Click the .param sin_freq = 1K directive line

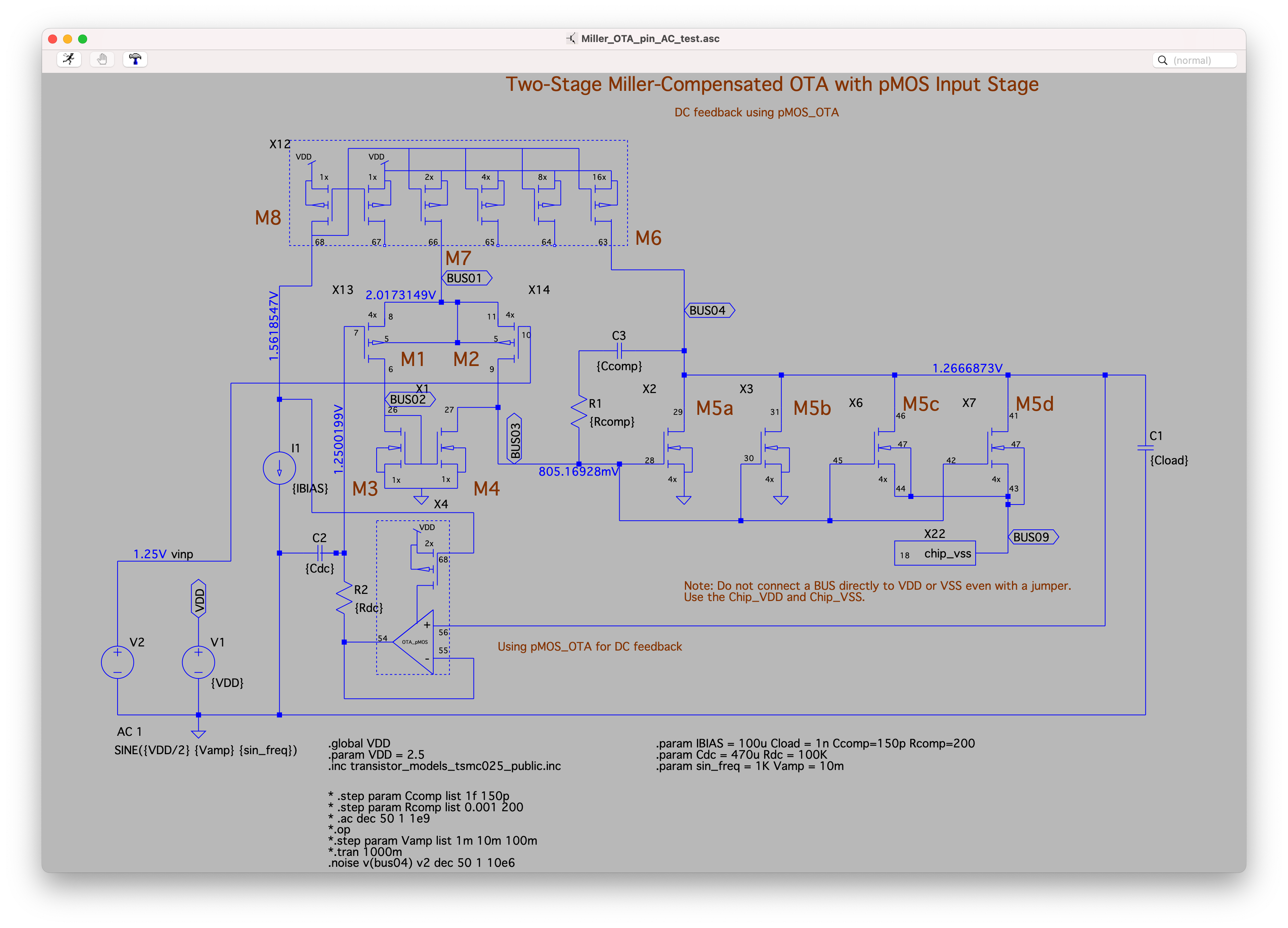(x=750, y=766)
